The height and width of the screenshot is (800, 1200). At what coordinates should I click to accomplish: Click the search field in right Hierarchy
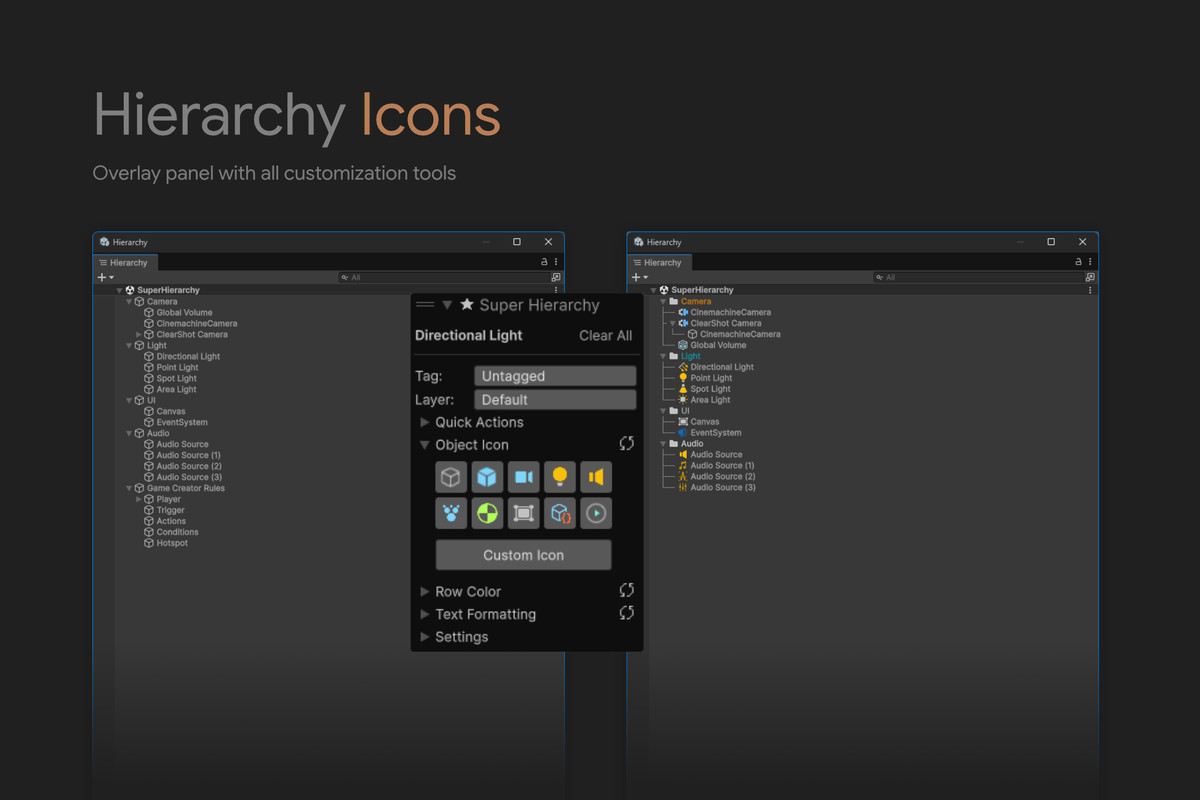click(975, 277)
